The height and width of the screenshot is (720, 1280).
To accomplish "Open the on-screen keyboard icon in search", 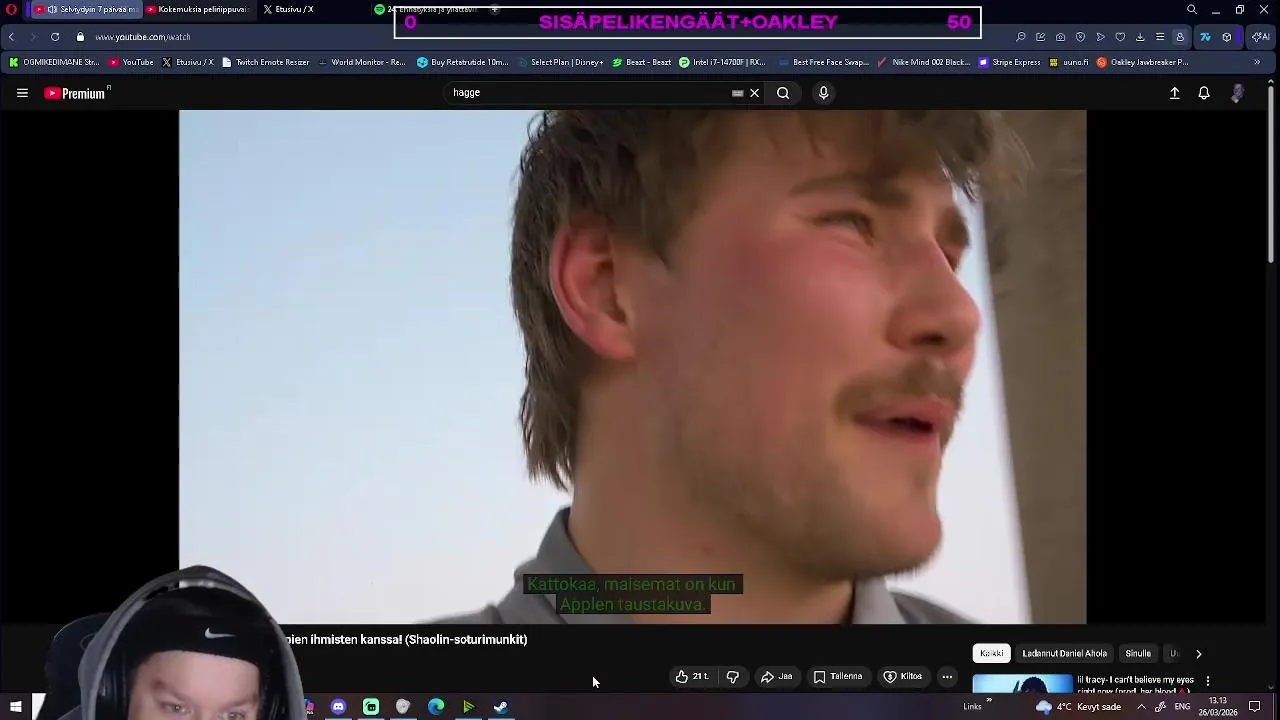I will point(738,93).
